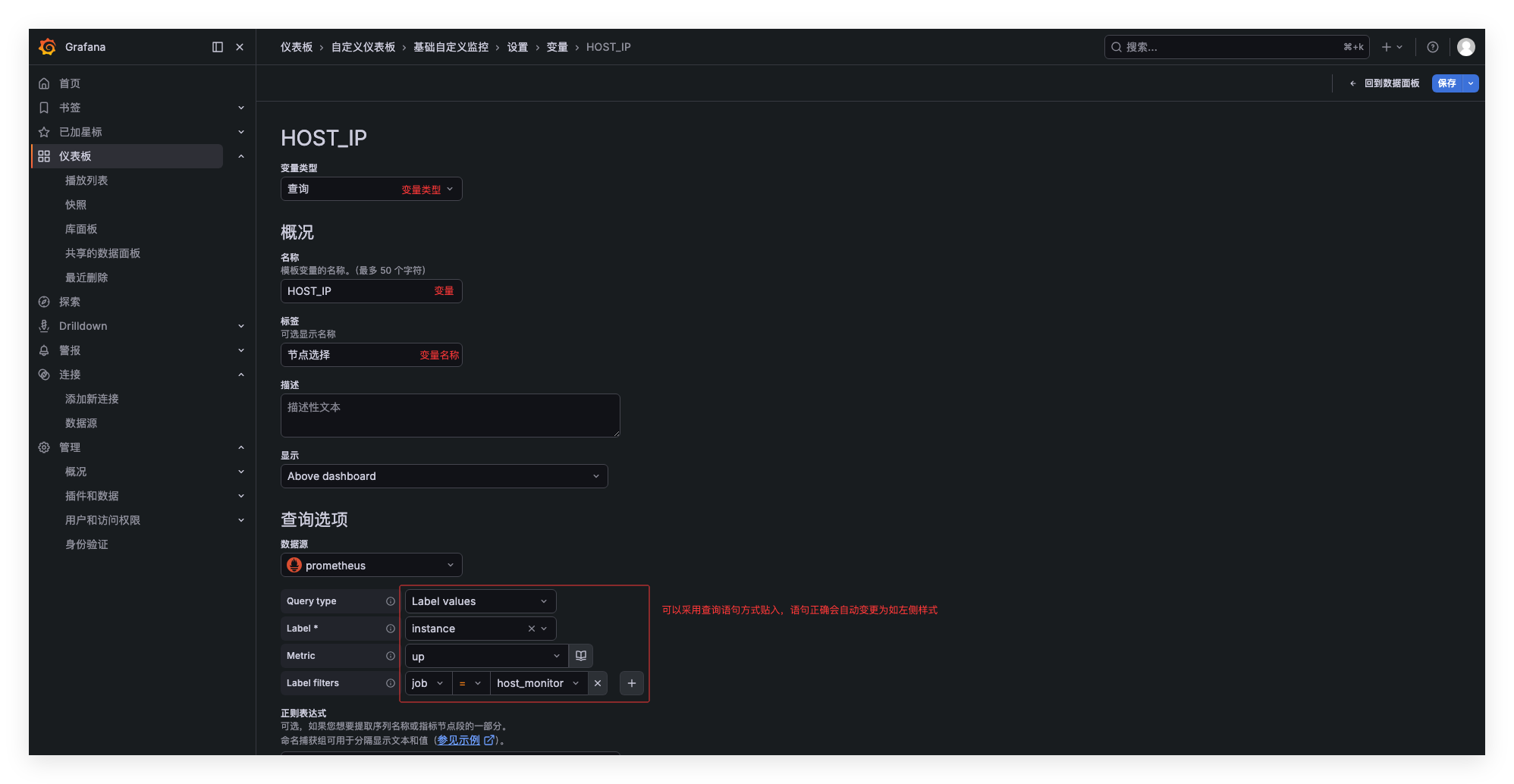Click the 设置 breadcrumb link

pos(518,47)
